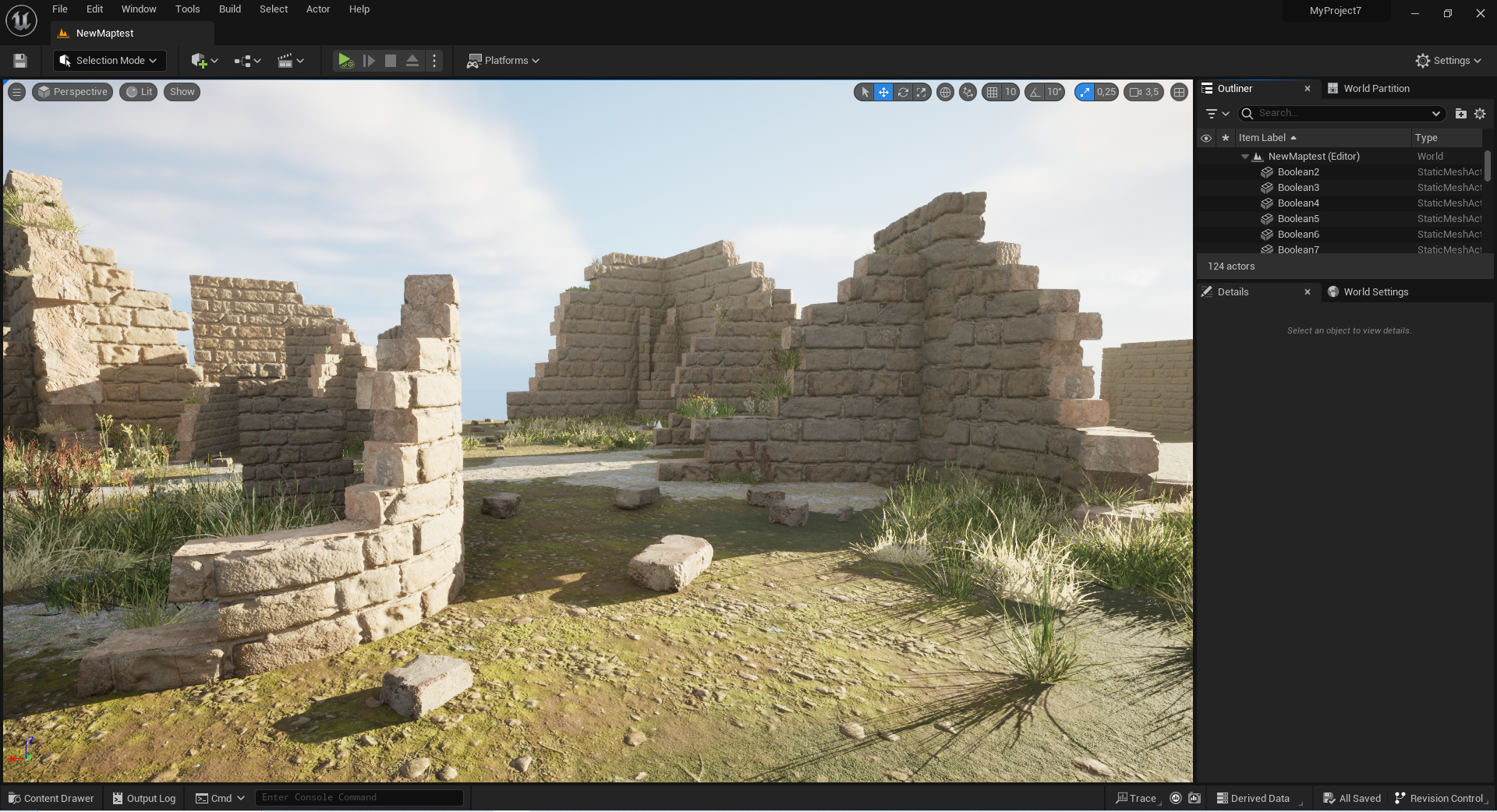The image size is (1497, 812).
Task: Open the Settings dropdown
Action: pos(1448,61)
